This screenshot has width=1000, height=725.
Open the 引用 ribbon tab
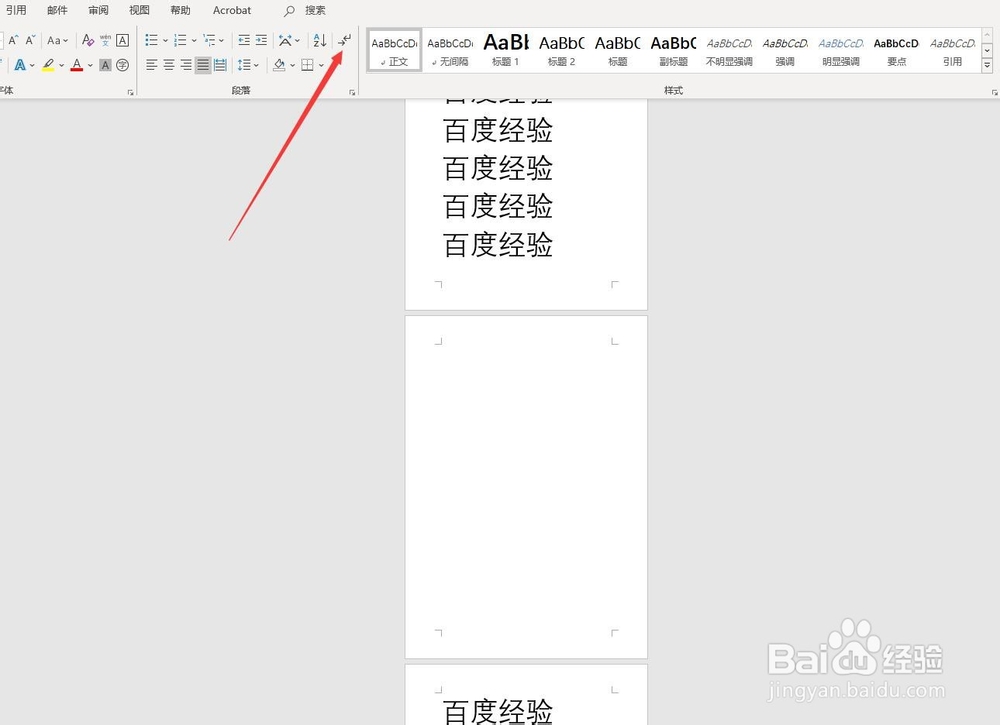click(x=17, y=10)
